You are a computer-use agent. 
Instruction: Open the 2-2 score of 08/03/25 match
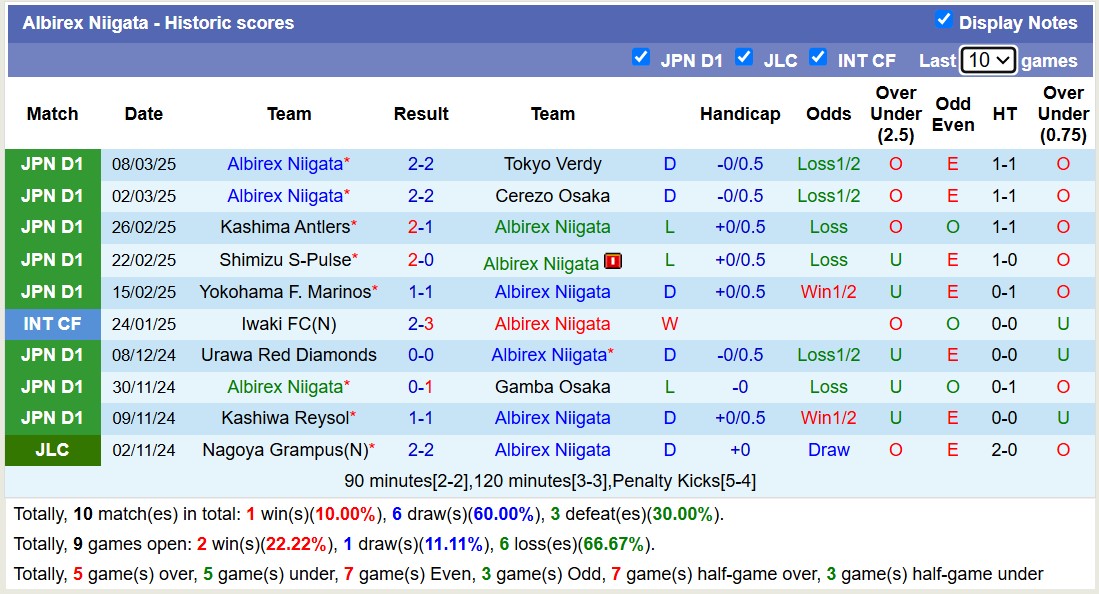(x=420, y=164)
